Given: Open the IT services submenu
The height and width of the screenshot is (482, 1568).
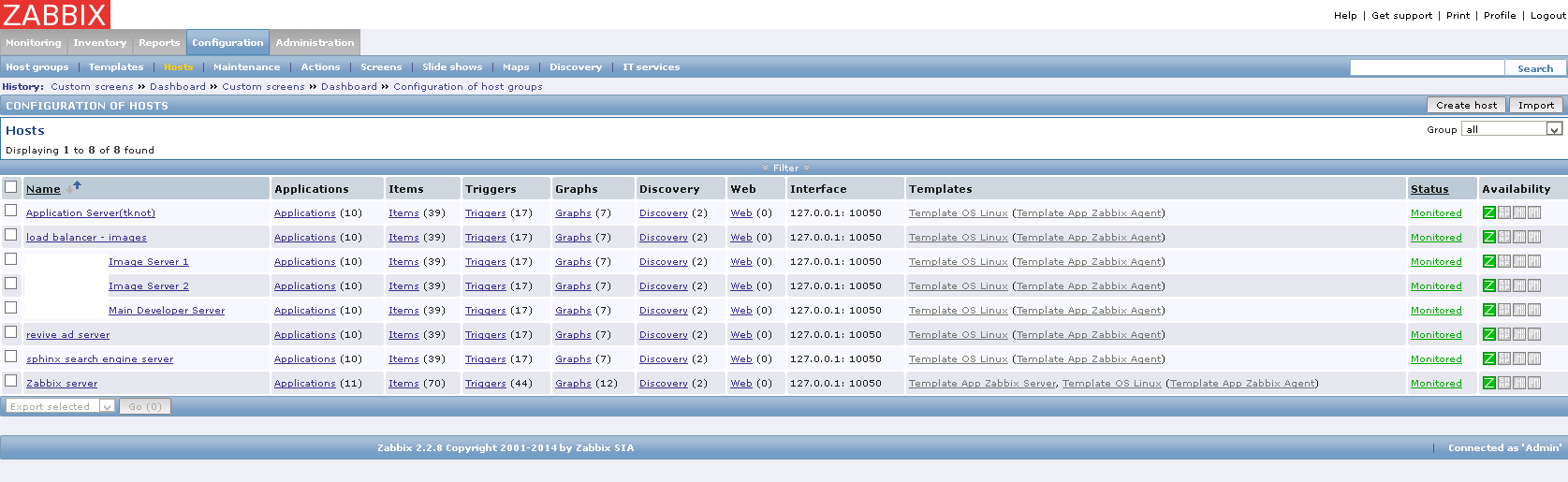Looking at the screenshot, I should (652, 66).
